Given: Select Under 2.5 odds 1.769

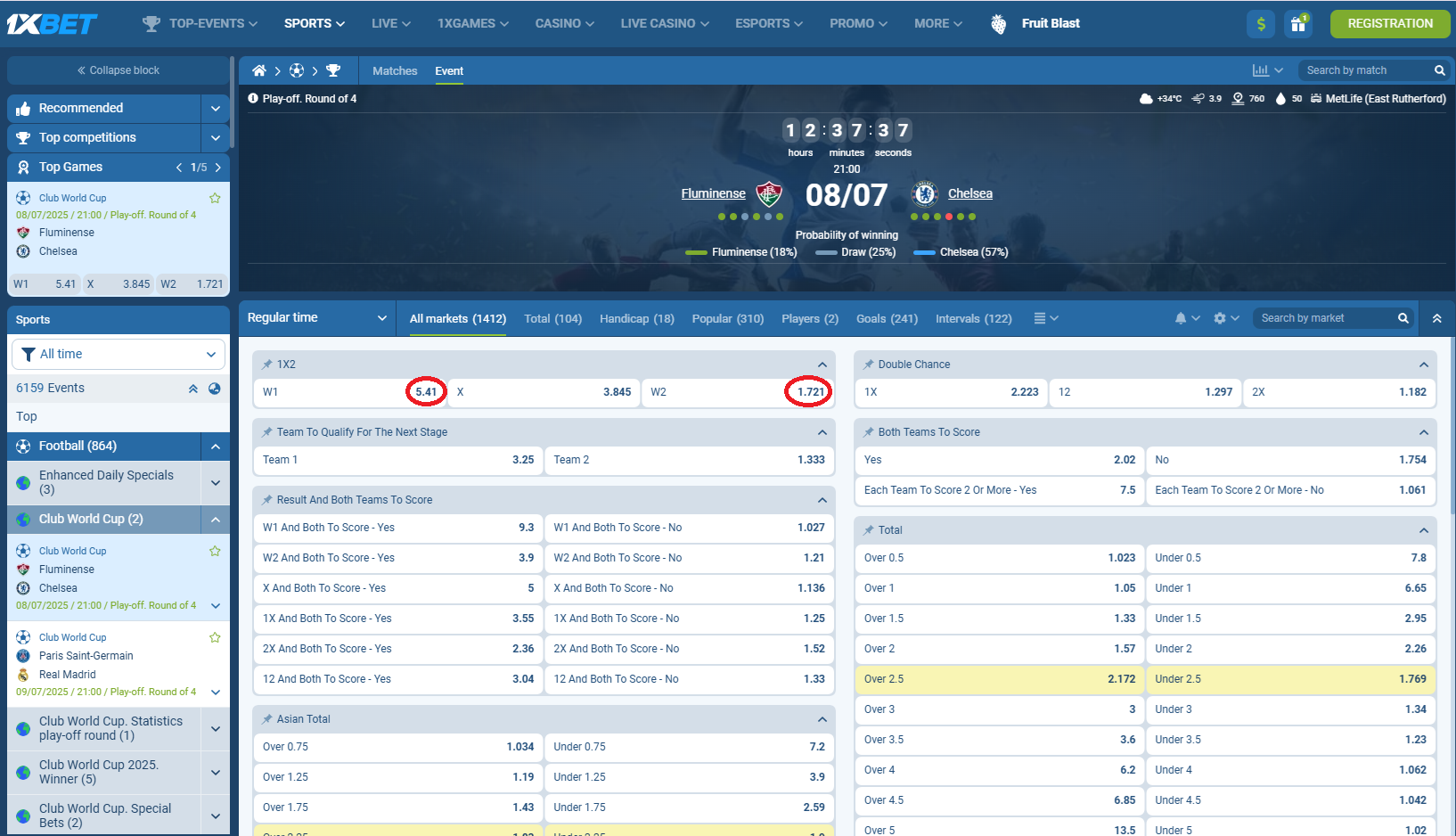Looking at the screenshot, I should click(1291, 679).
